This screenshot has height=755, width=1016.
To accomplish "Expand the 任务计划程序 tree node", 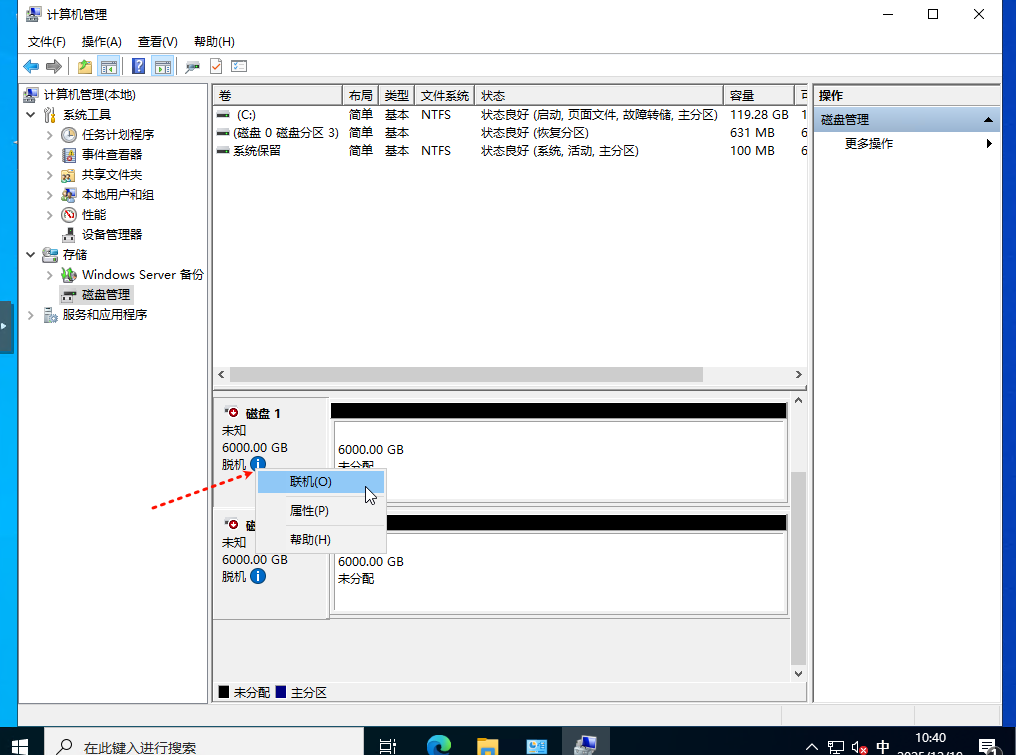I will pos(50,135).
